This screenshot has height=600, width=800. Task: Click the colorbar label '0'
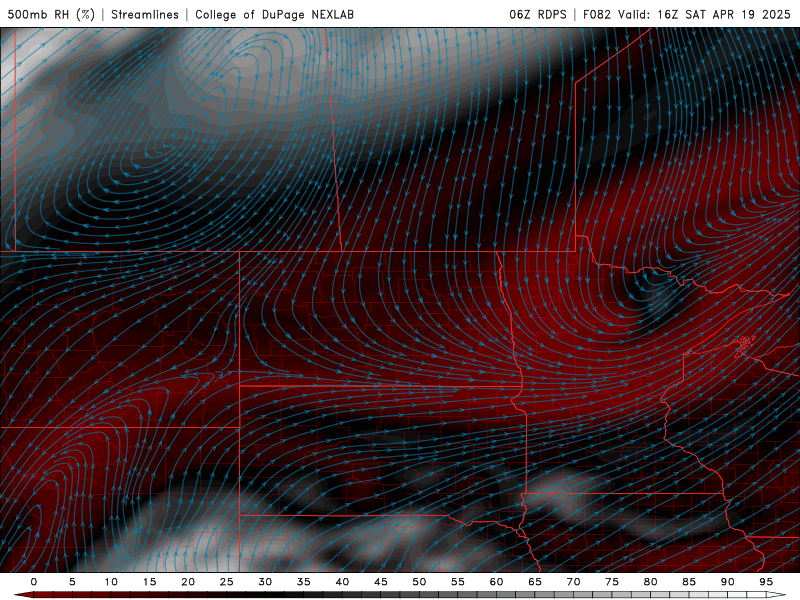pyautogui.click(x=34, y=582)
